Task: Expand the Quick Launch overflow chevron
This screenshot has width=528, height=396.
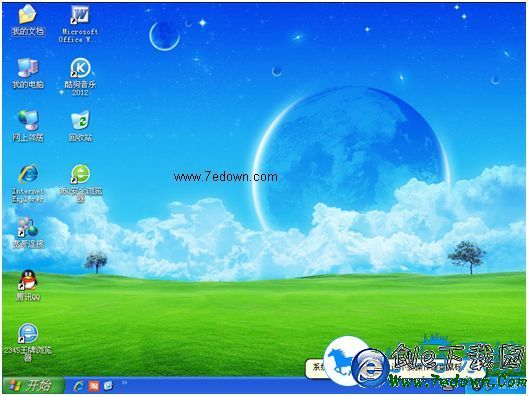Action: point(124,383)
